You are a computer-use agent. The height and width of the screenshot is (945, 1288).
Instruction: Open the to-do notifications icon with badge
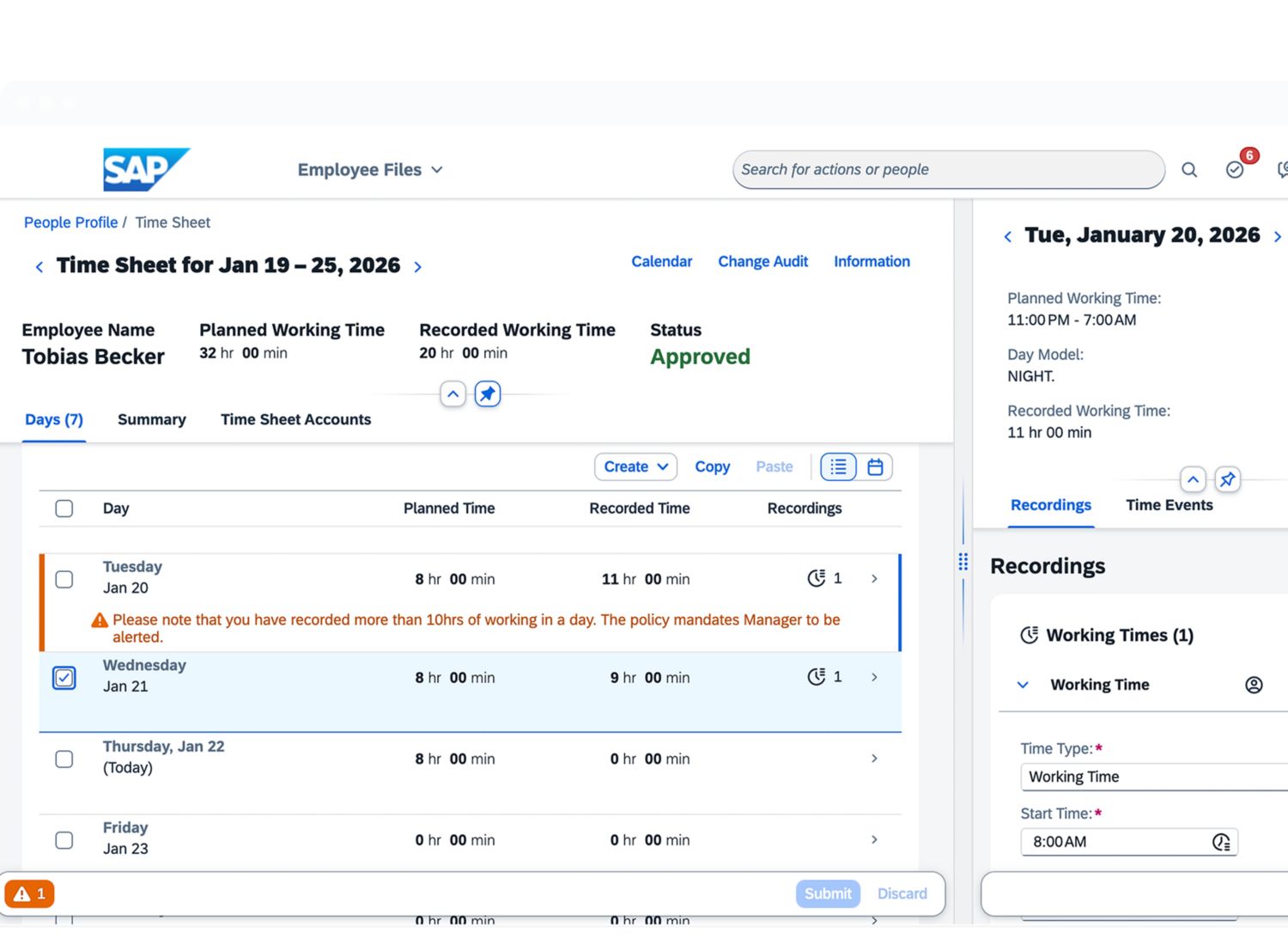click(1235, 169)
